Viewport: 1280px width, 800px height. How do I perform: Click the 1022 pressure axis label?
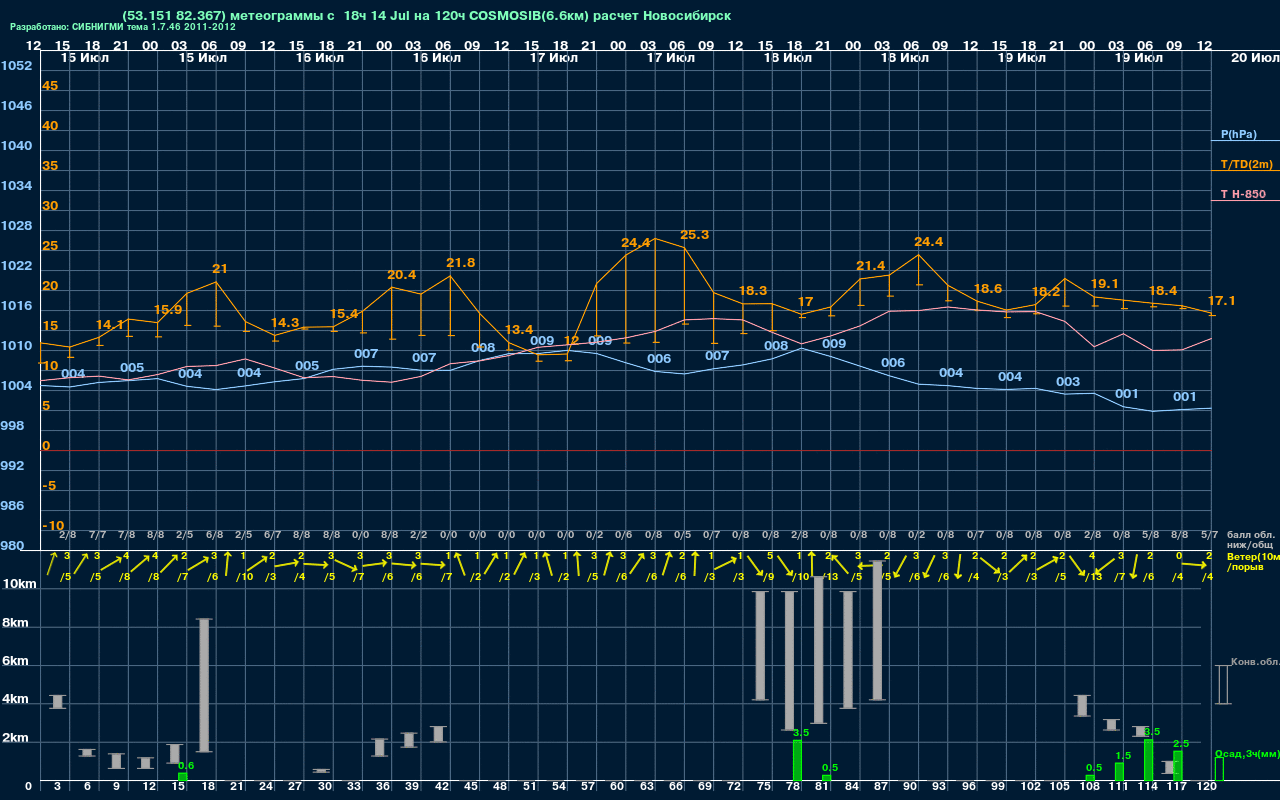16,266
